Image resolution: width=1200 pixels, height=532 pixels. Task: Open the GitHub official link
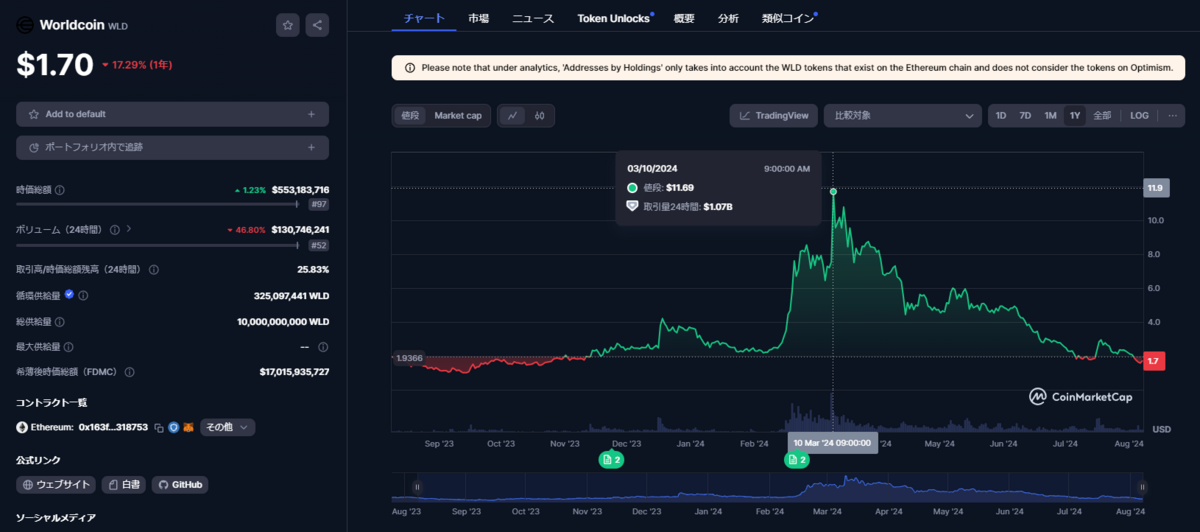tap(180, 485)
